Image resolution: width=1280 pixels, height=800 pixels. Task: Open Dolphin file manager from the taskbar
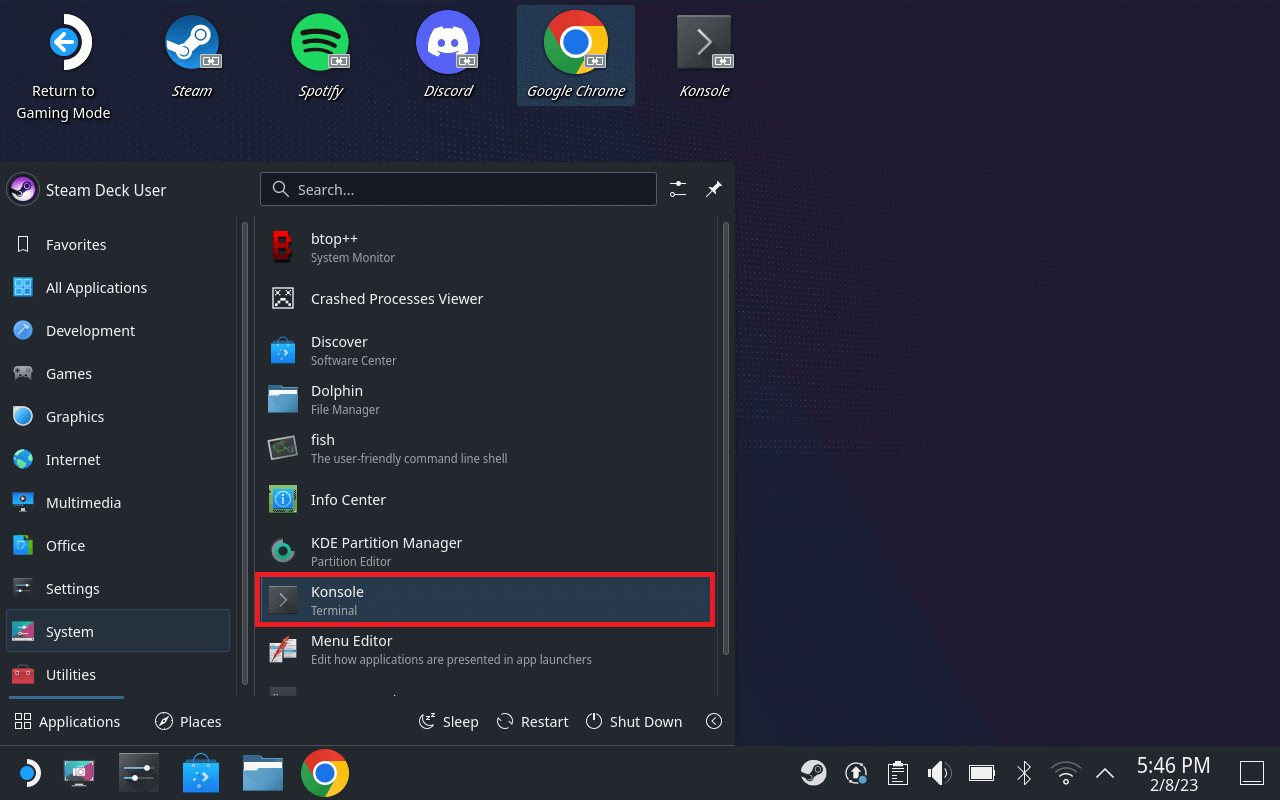click(x=263, y=772)
